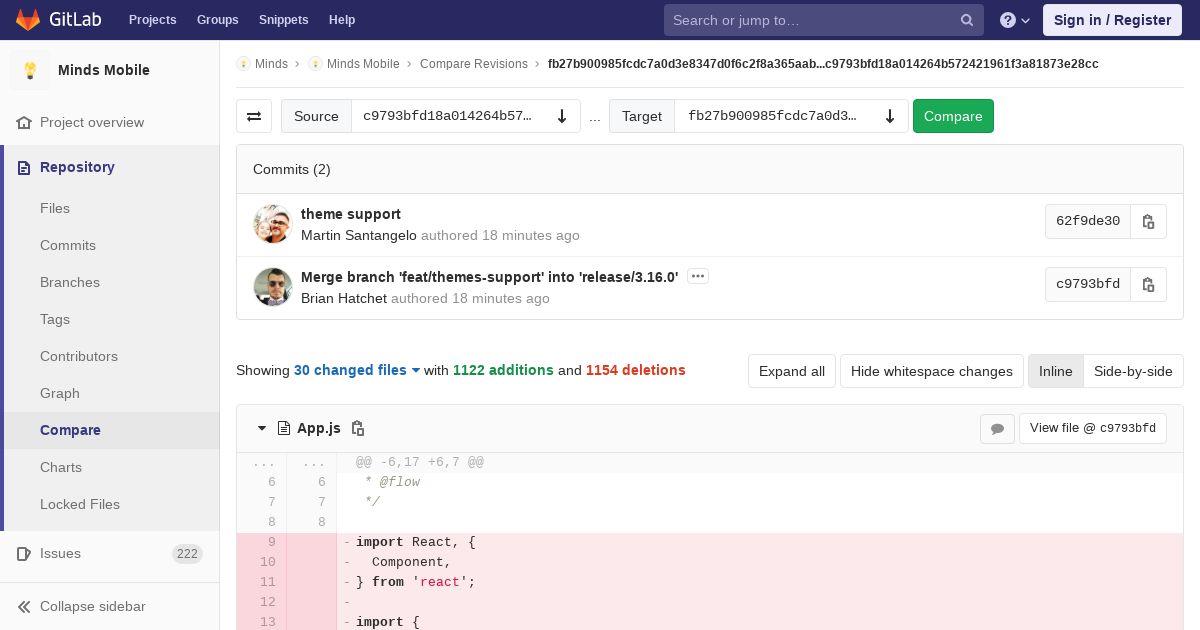Click the App.js file name

coord(319,428)
